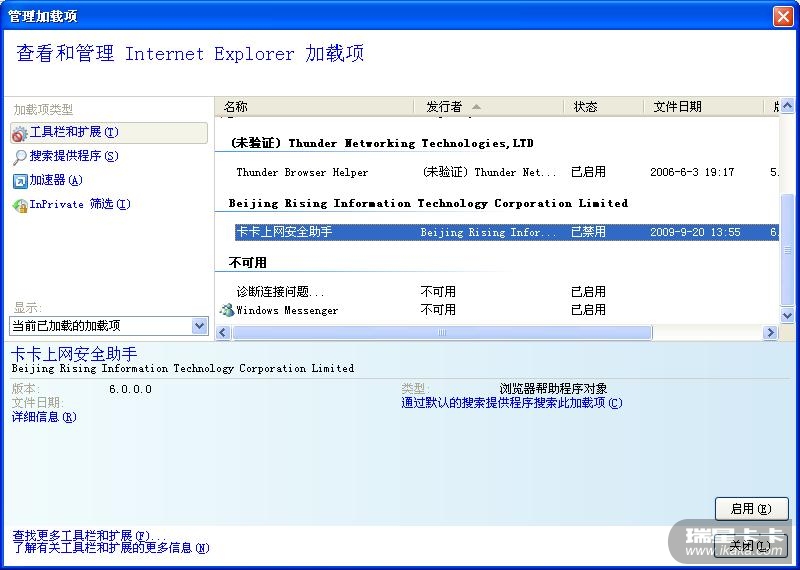Click the 已禁用 status cell
The width and height of the screenshot is (800, 570).
point(588,232)
